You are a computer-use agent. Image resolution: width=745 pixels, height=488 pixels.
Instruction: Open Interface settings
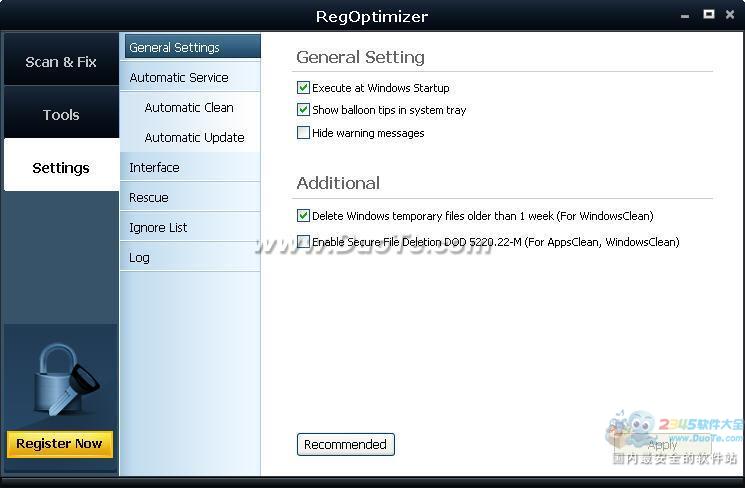point(190,167)
